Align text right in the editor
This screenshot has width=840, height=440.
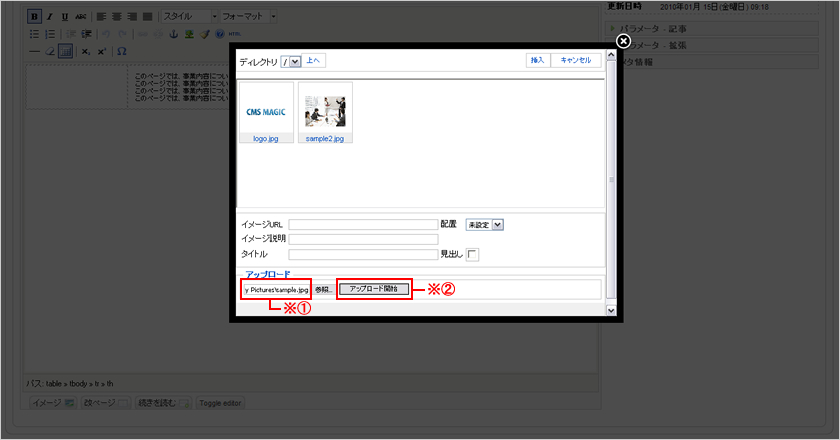coord(132,17)
